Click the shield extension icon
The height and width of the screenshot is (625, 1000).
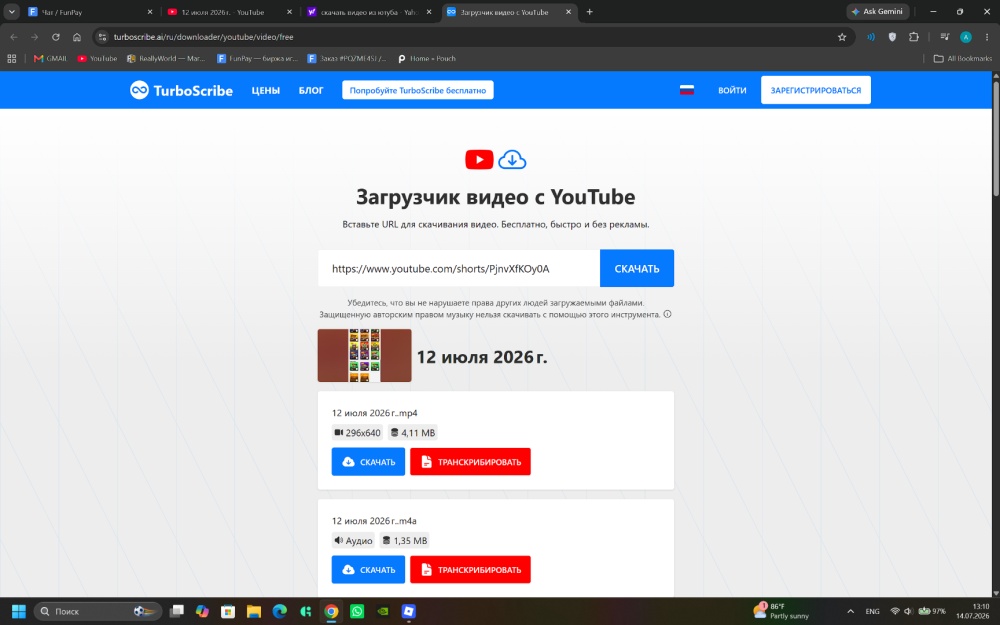tap(892, 37)
